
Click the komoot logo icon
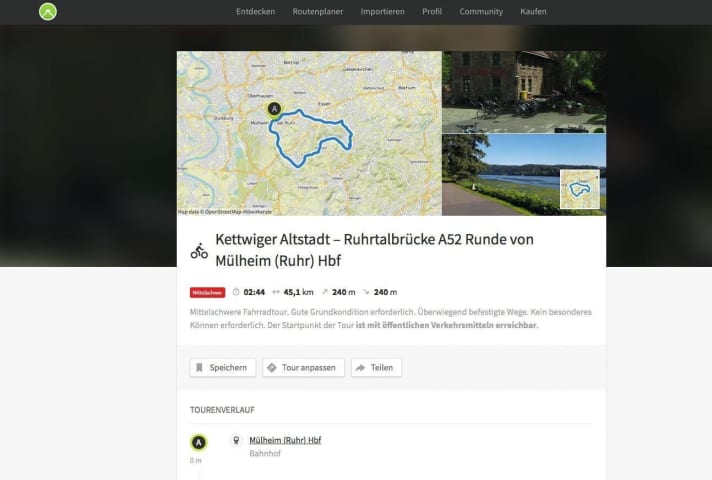coord(47,12)
